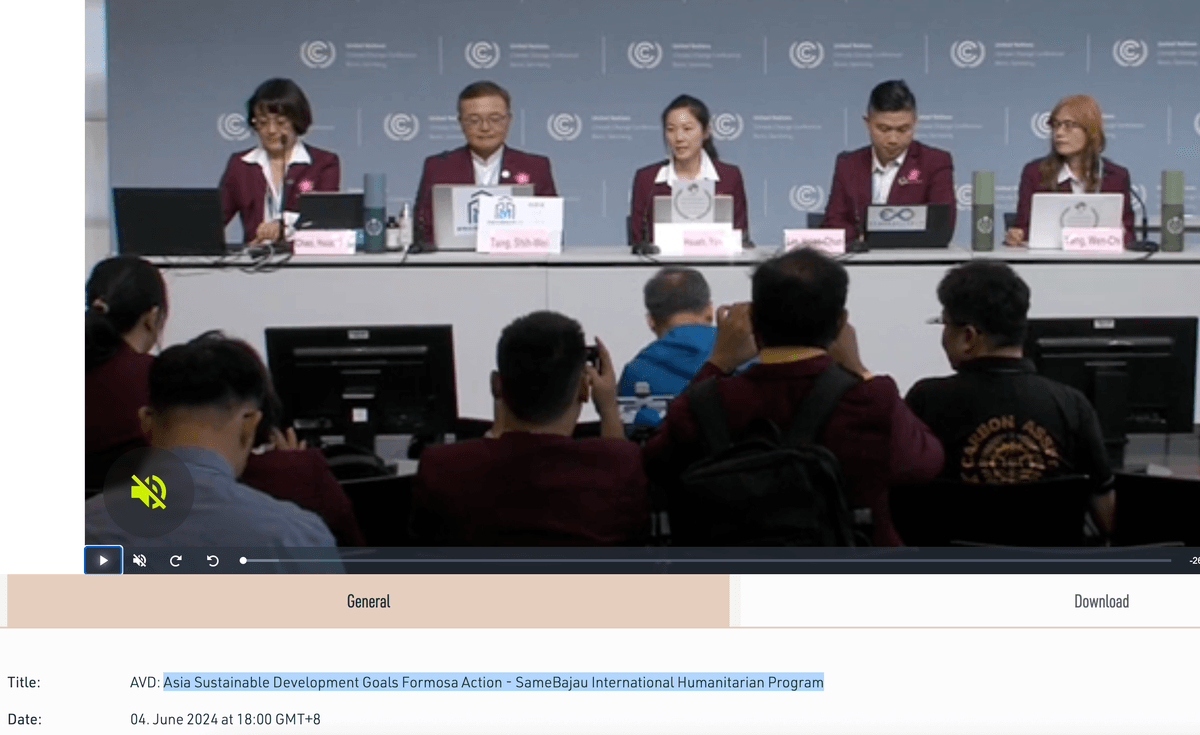Toggle mute in the player control bar
Viewport: 1200px width, 735px height.
pyautogui.click(x=140, y=560)
